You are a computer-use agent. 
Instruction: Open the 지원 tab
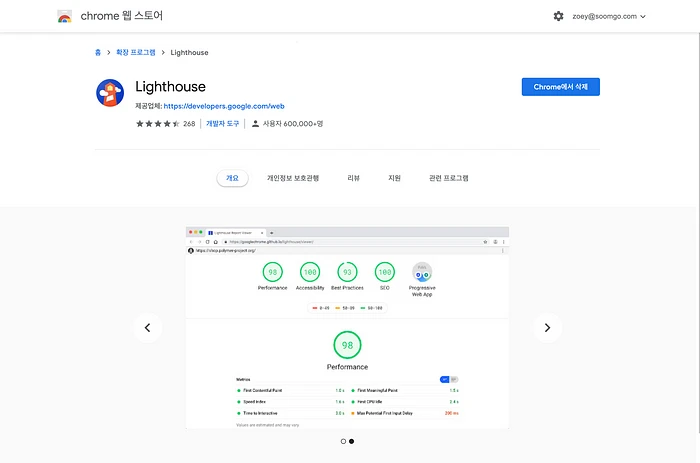[394, 178]
